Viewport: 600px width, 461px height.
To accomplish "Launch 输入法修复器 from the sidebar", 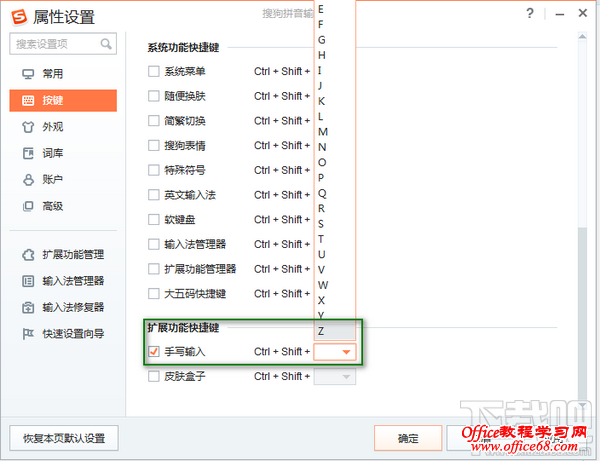I will (x=63, y=307).
